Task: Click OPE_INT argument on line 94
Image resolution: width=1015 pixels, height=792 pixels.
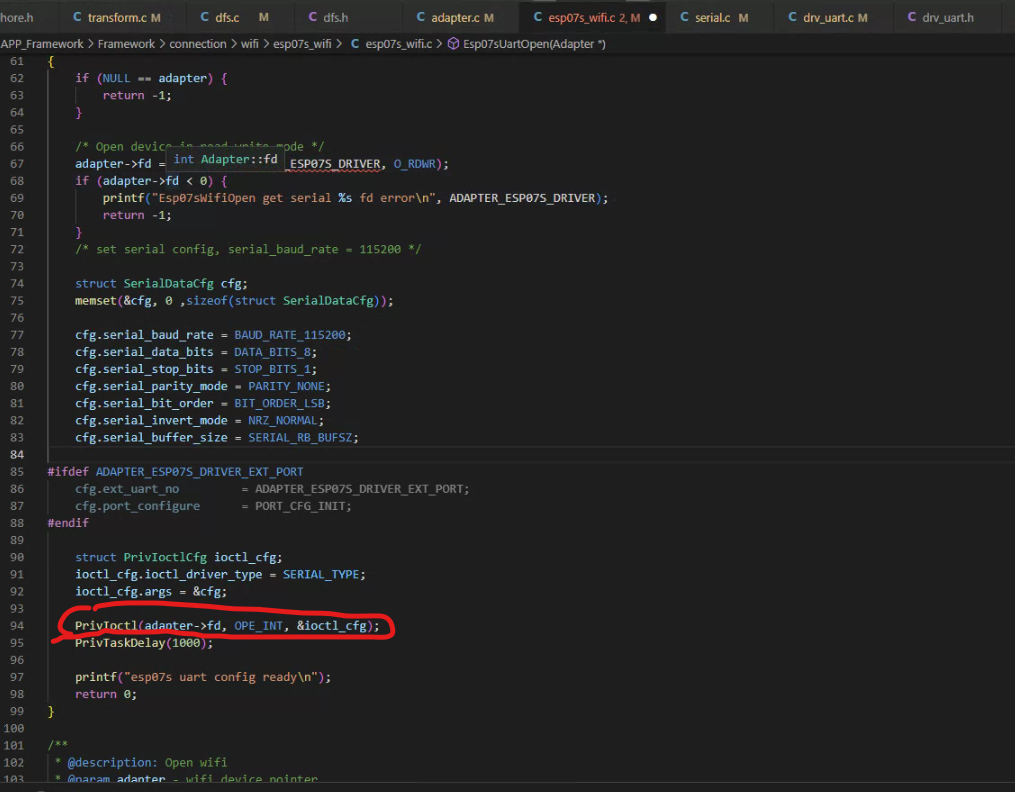Action: [x=258, y=626]
